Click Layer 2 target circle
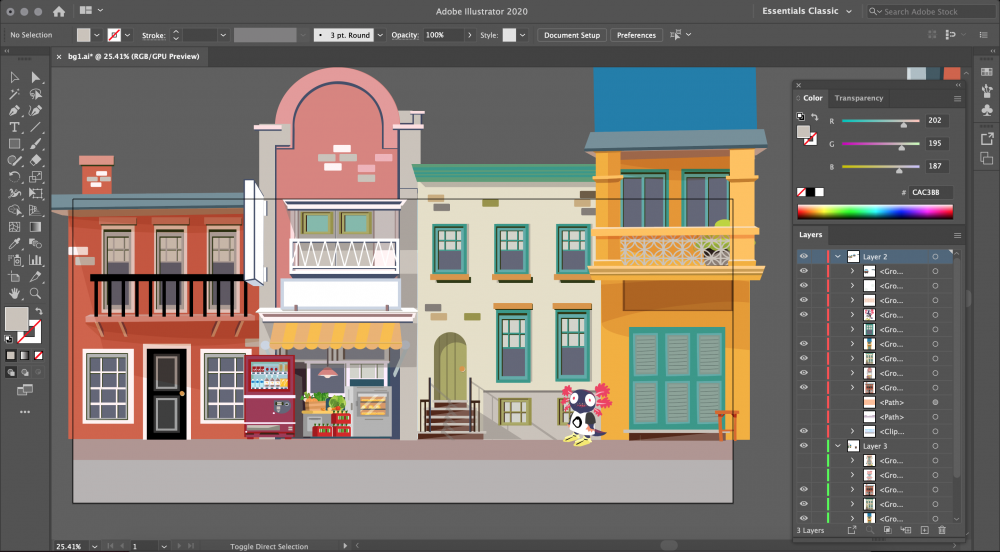The width and height of the screenshot is (1000, 552). pos(935,256)
